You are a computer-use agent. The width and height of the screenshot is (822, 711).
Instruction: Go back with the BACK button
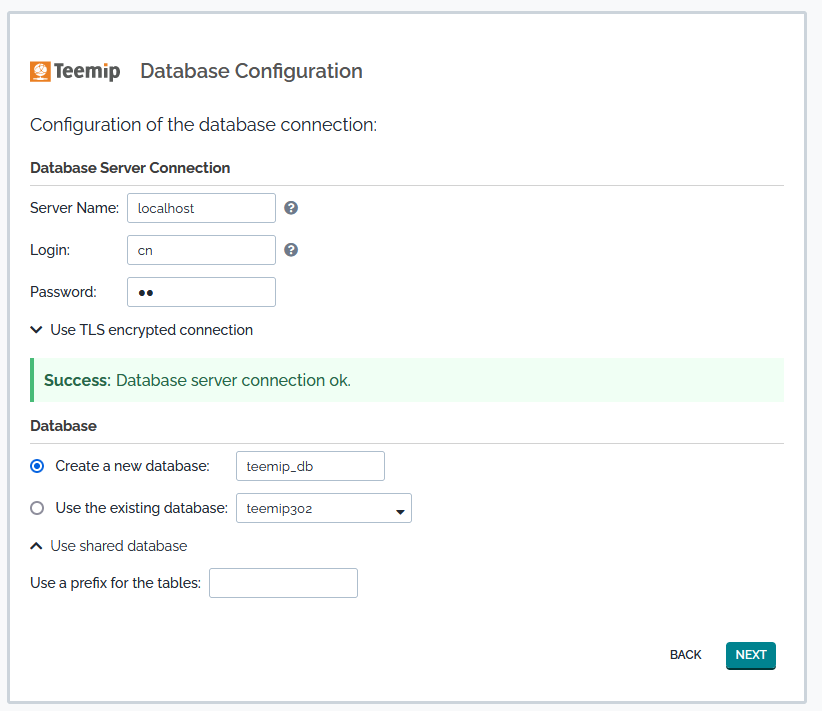pyautogui.click(x=685, y=655)
